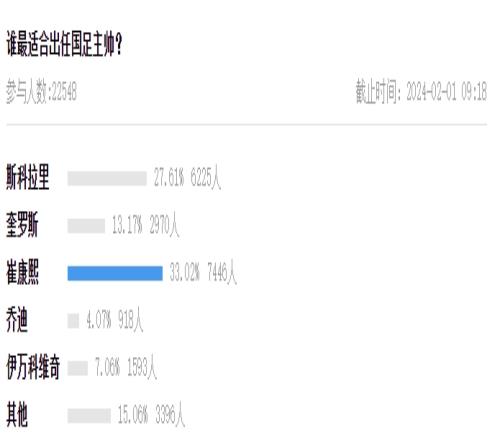This screenshot has height=440, width=500.
Task: Select the 奎罗斯 poll option
Action: (x=22, y=225)
